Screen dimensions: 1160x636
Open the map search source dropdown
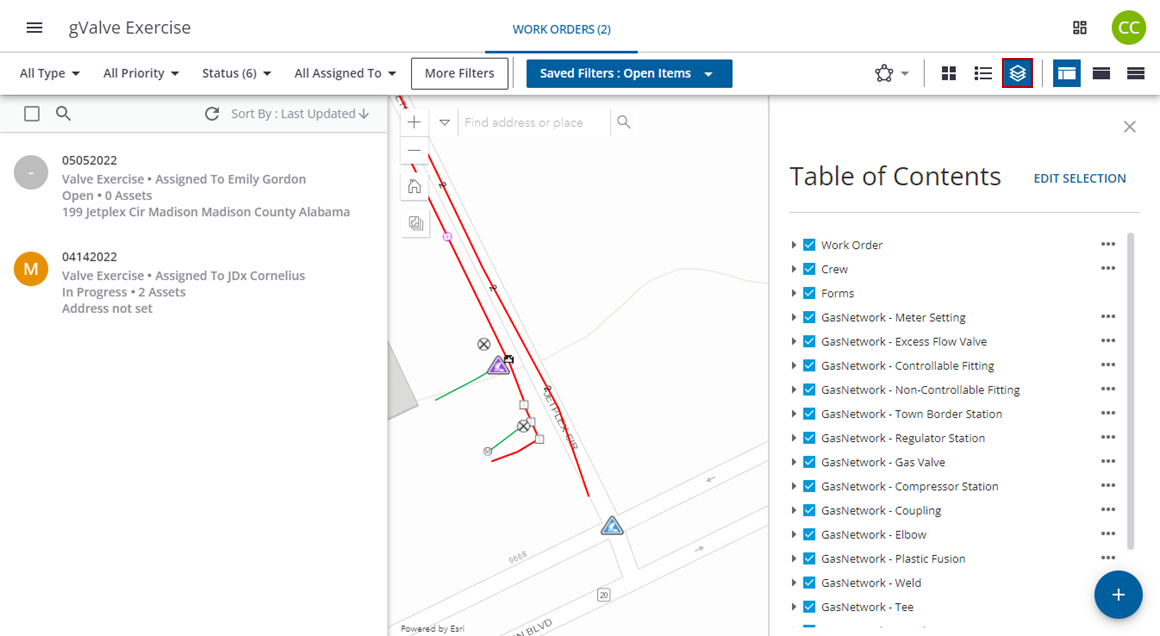(445, 122)
